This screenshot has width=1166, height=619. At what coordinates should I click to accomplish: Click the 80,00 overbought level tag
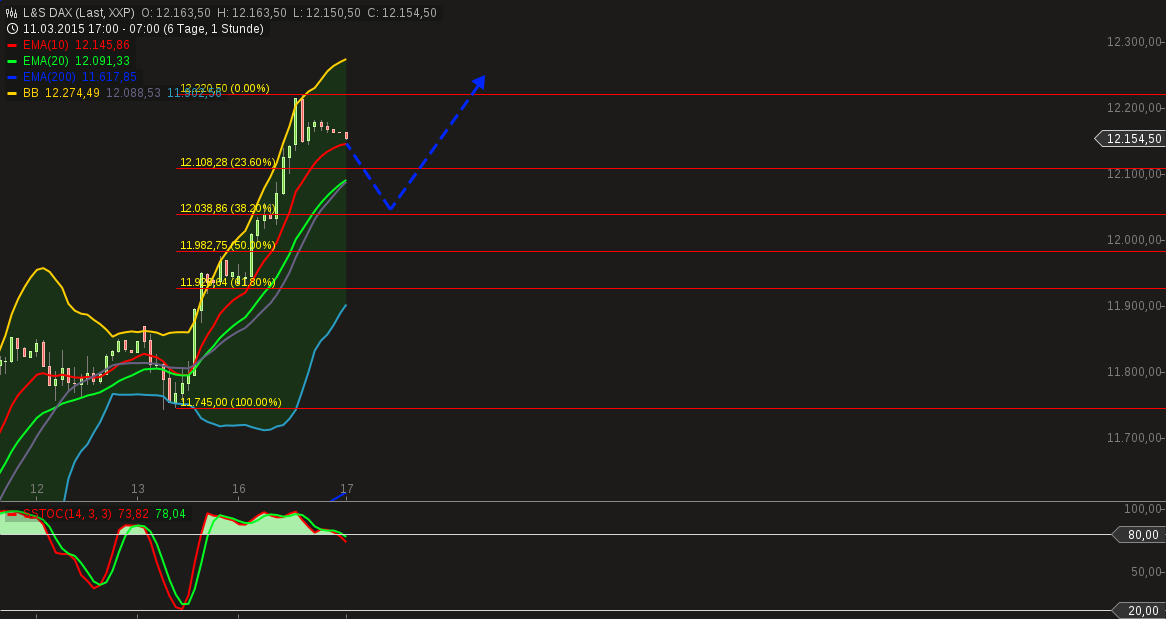click(x=1138, y=534)
